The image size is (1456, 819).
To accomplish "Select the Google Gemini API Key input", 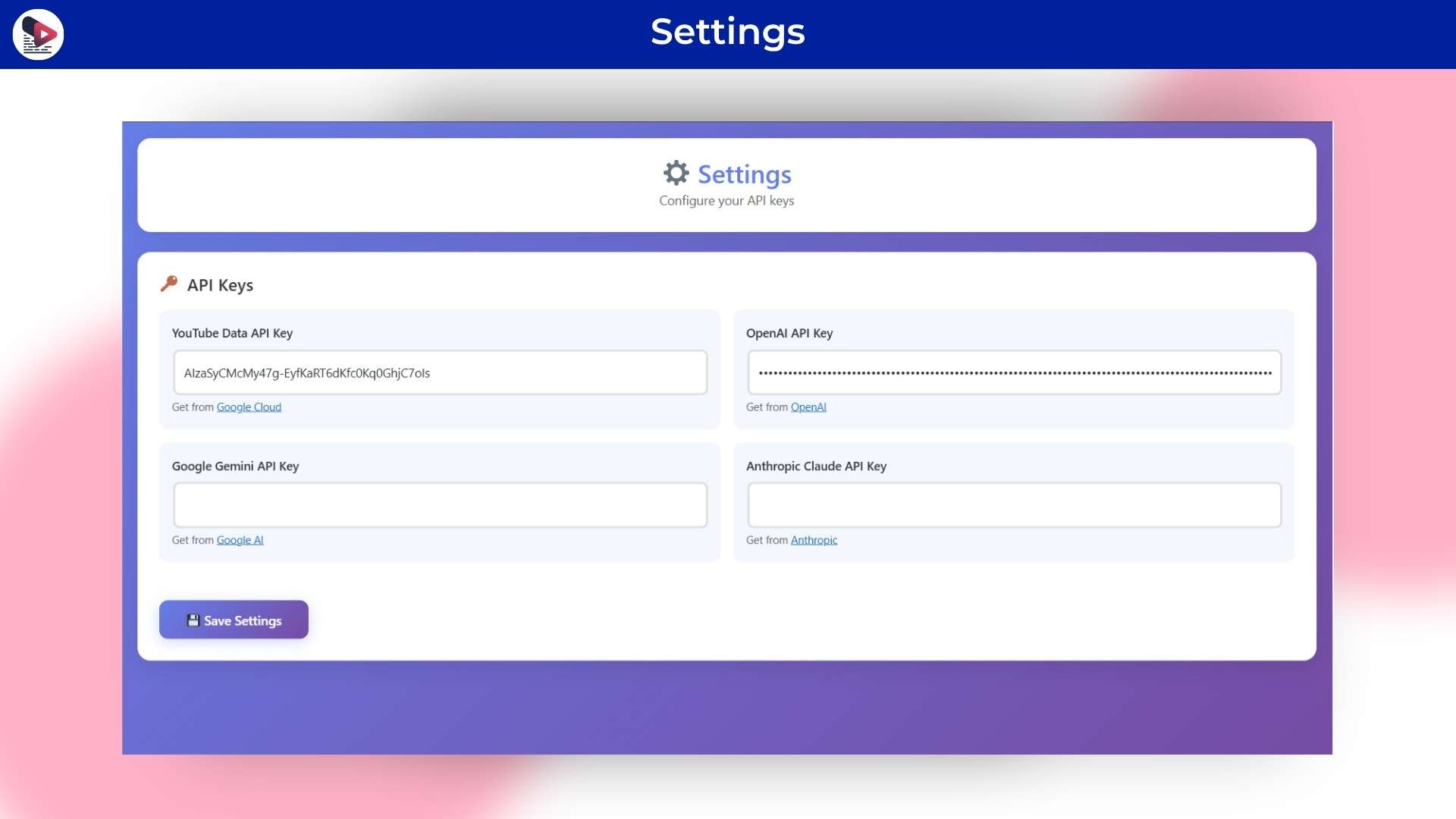I will pos(440,505).
